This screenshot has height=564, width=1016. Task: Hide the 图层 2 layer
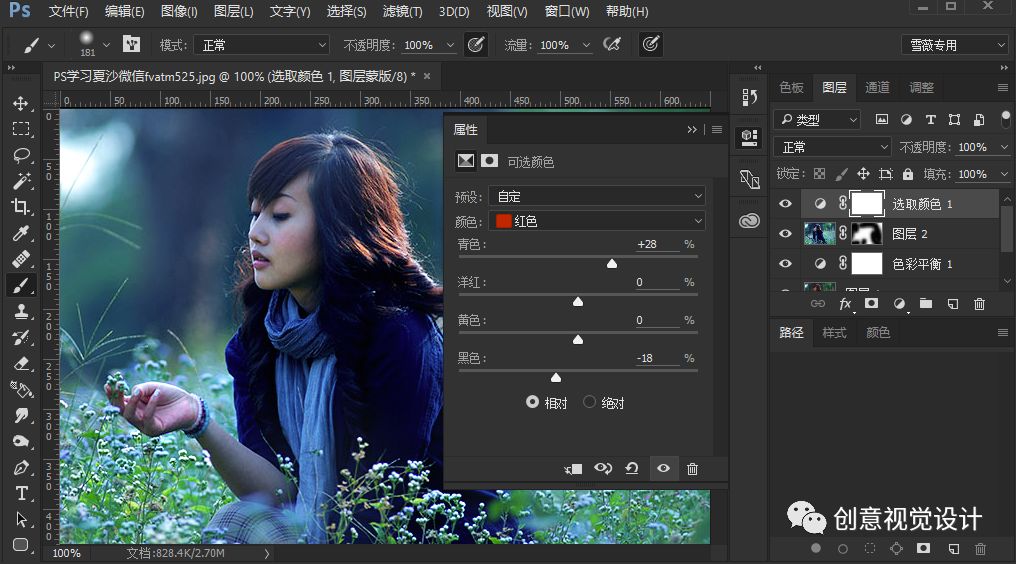click(x=785, y=233)
